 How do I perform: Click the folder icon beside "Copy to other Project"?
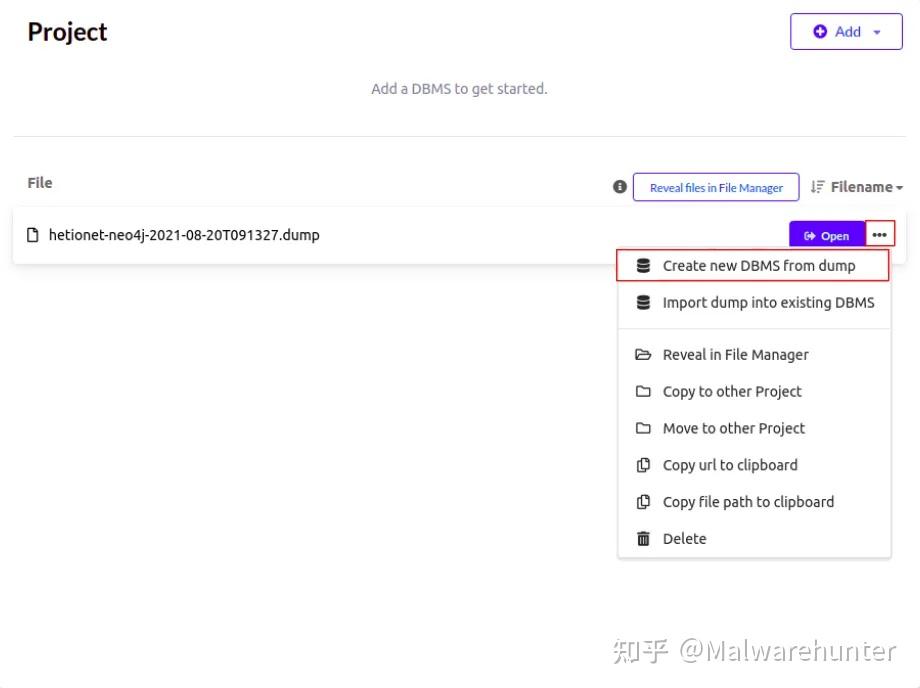click(642, 391)
